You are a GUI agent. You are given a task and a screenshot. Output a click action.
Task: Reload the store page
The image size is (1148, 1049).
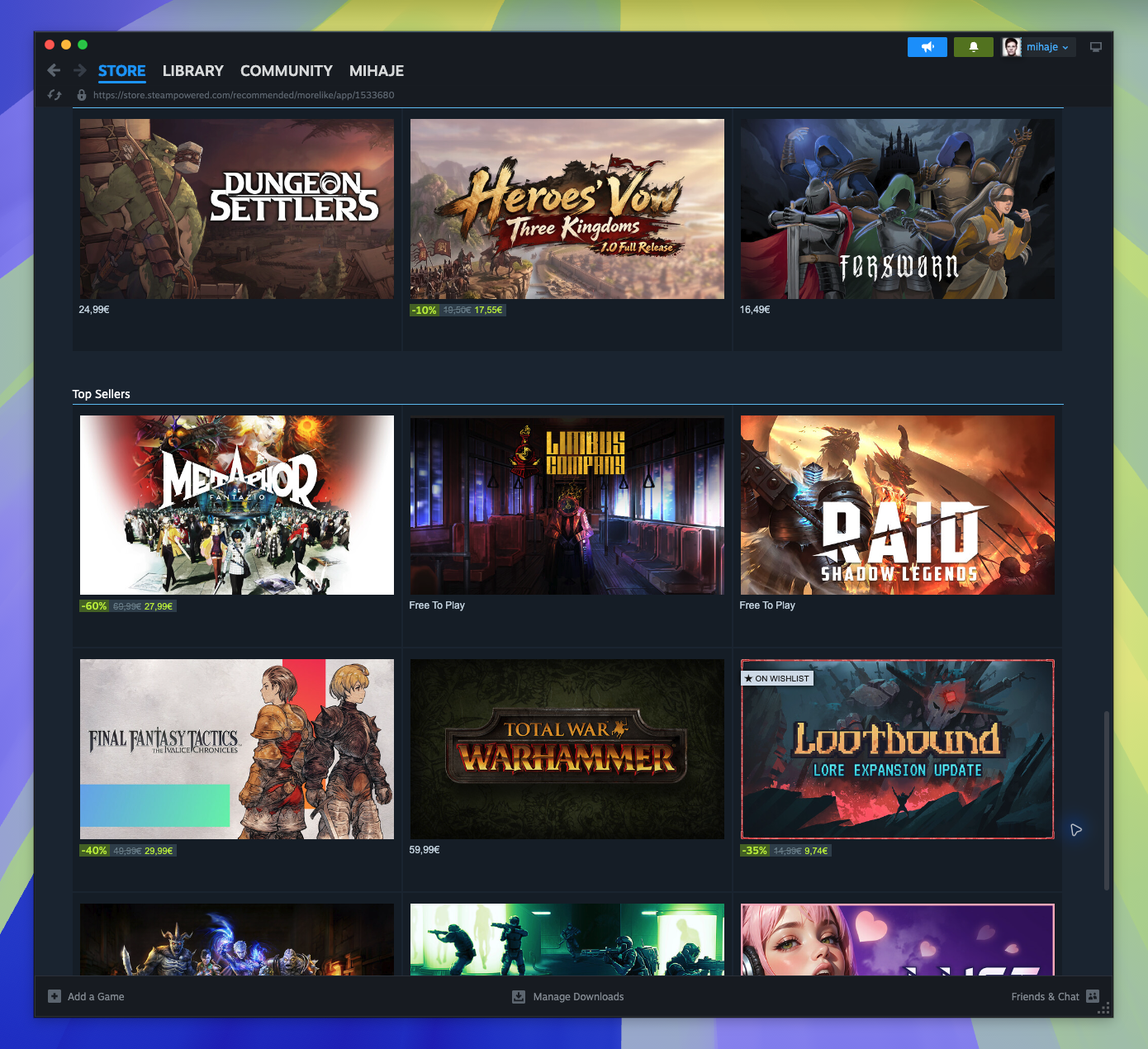tap(55, 95)
